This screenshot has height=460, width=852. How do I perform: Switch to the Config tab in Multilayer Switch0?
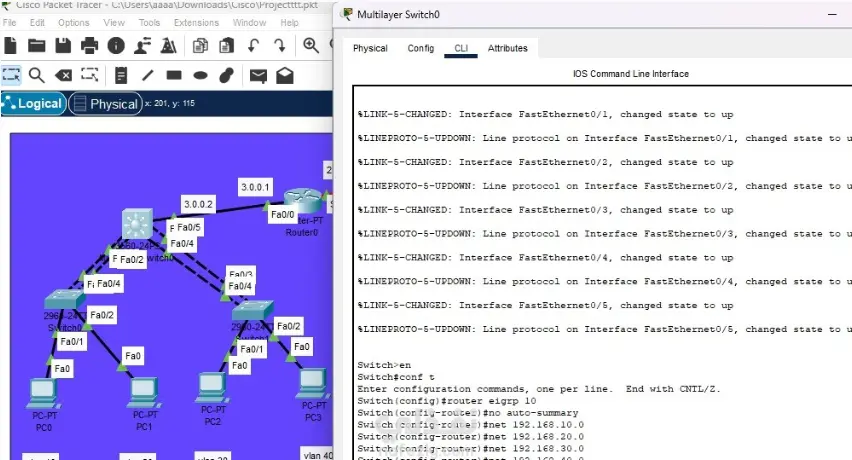[421, 48]
